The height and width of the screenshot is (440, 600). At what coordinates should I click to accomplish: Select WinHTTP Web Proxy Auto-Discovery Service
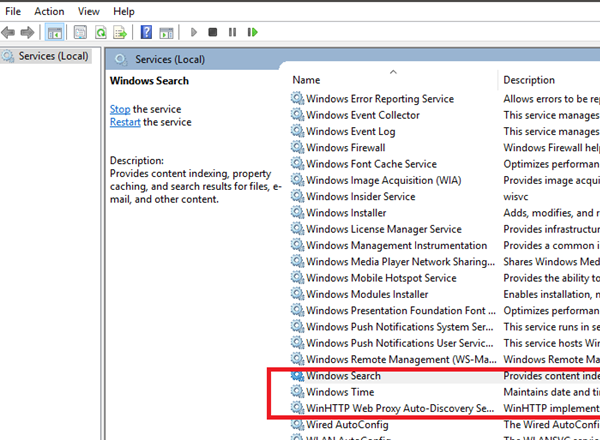(400, 408)
